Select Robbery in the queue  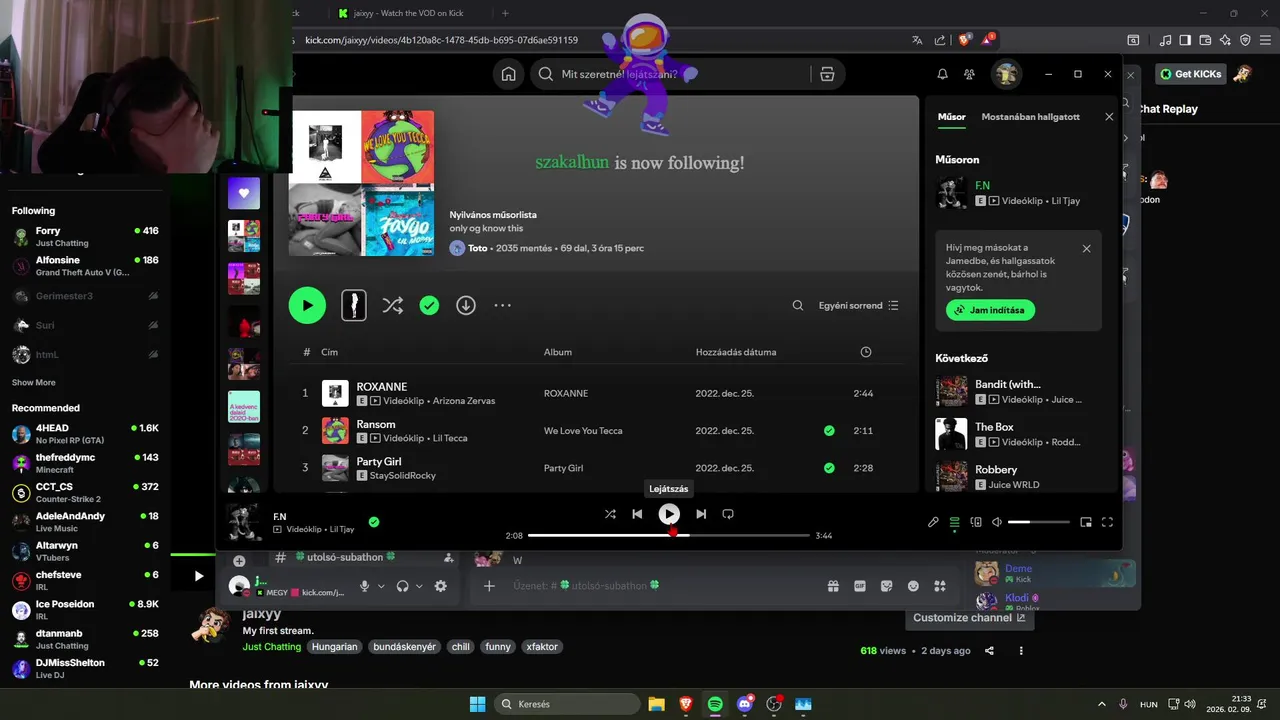coord(1020,477)
